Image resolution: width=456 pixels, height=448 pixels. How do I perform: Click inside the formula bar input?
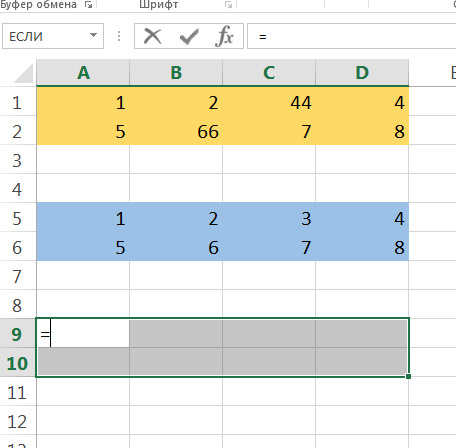352,36
